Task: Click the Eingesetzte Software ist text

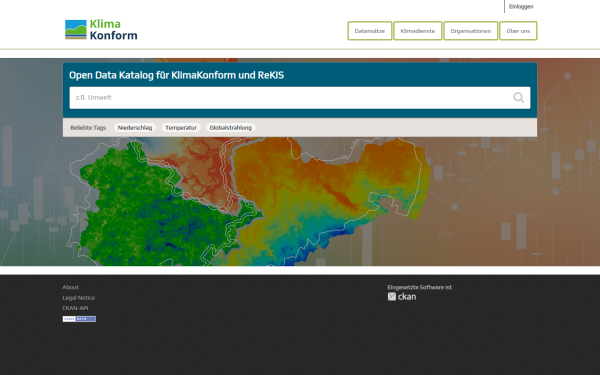Action: 419,287
